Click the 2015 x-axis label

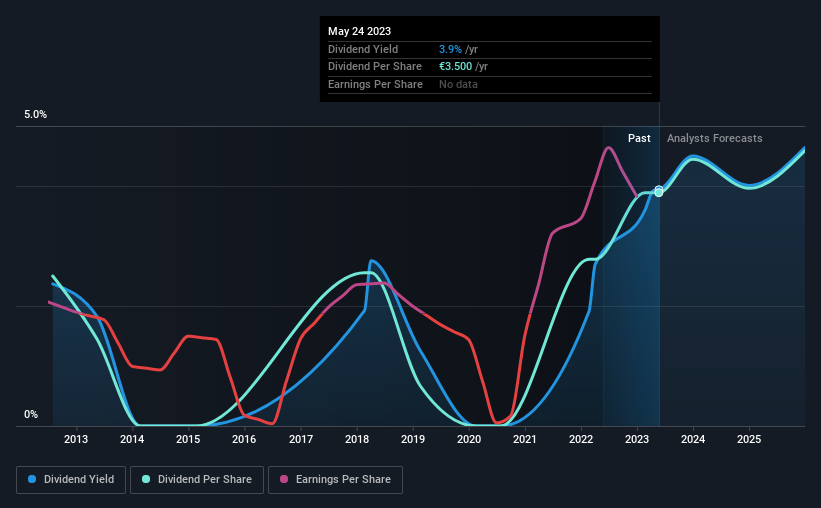(x=188, y=439)
